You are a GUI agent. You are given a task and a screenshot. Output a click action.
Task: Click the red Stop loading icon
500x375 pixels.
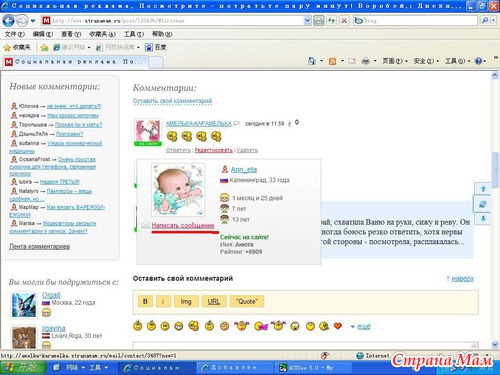344,21
